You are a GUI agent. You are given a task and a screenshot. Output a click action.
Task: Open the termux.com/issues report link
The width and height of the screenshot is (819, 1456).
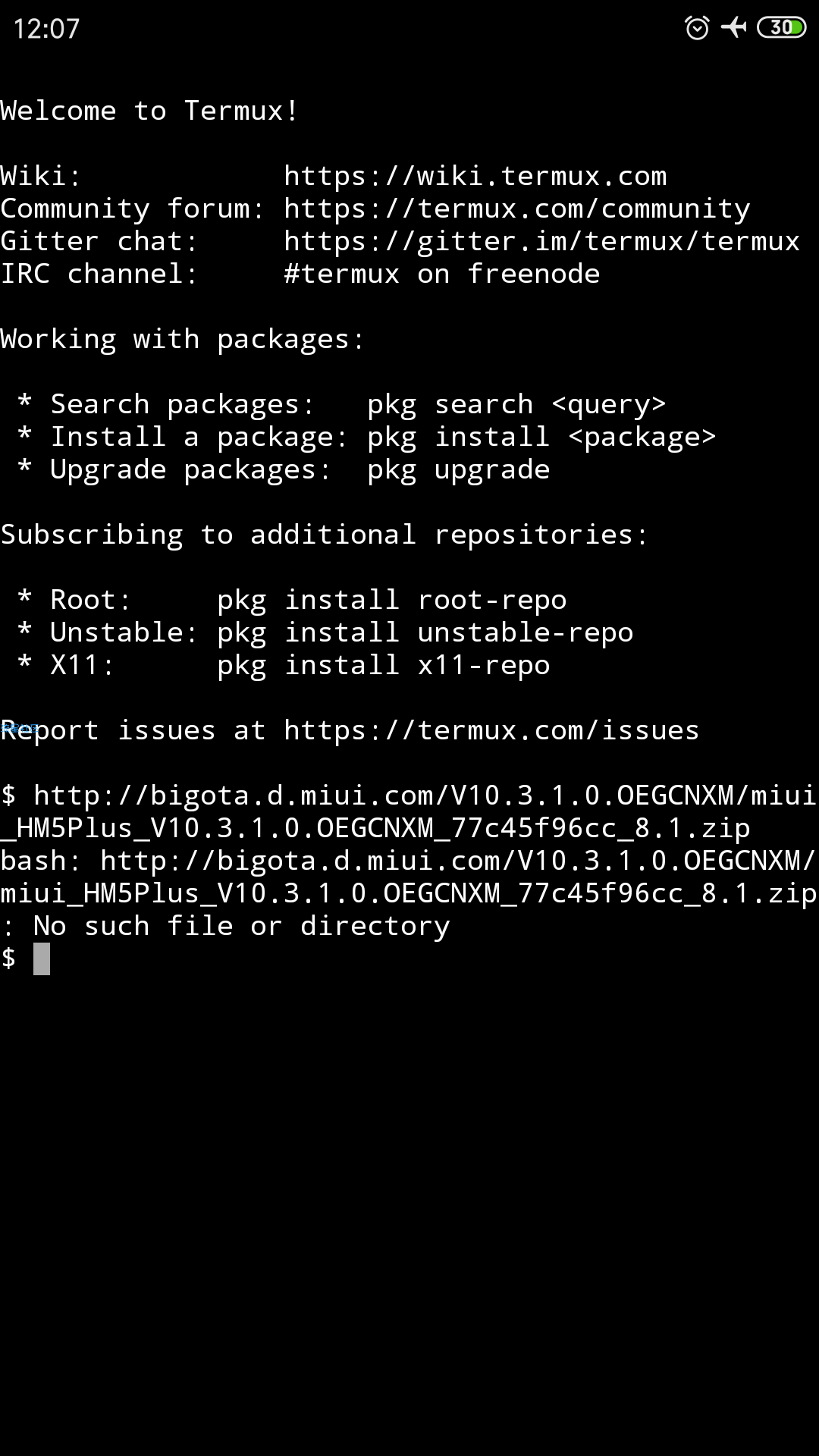click(x=491, y=730)
